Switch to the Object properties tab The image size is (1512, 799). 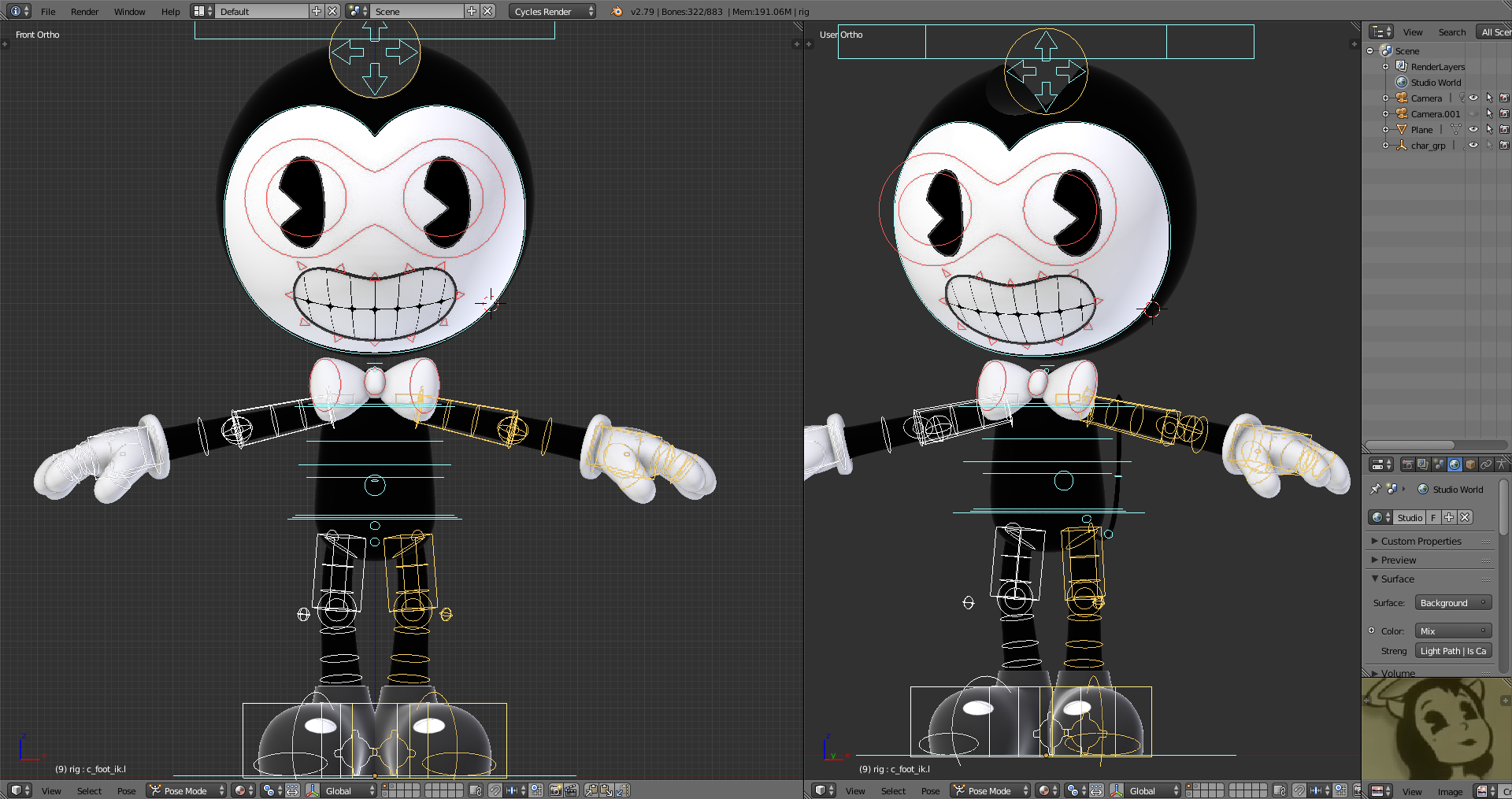click(1470, 464)
